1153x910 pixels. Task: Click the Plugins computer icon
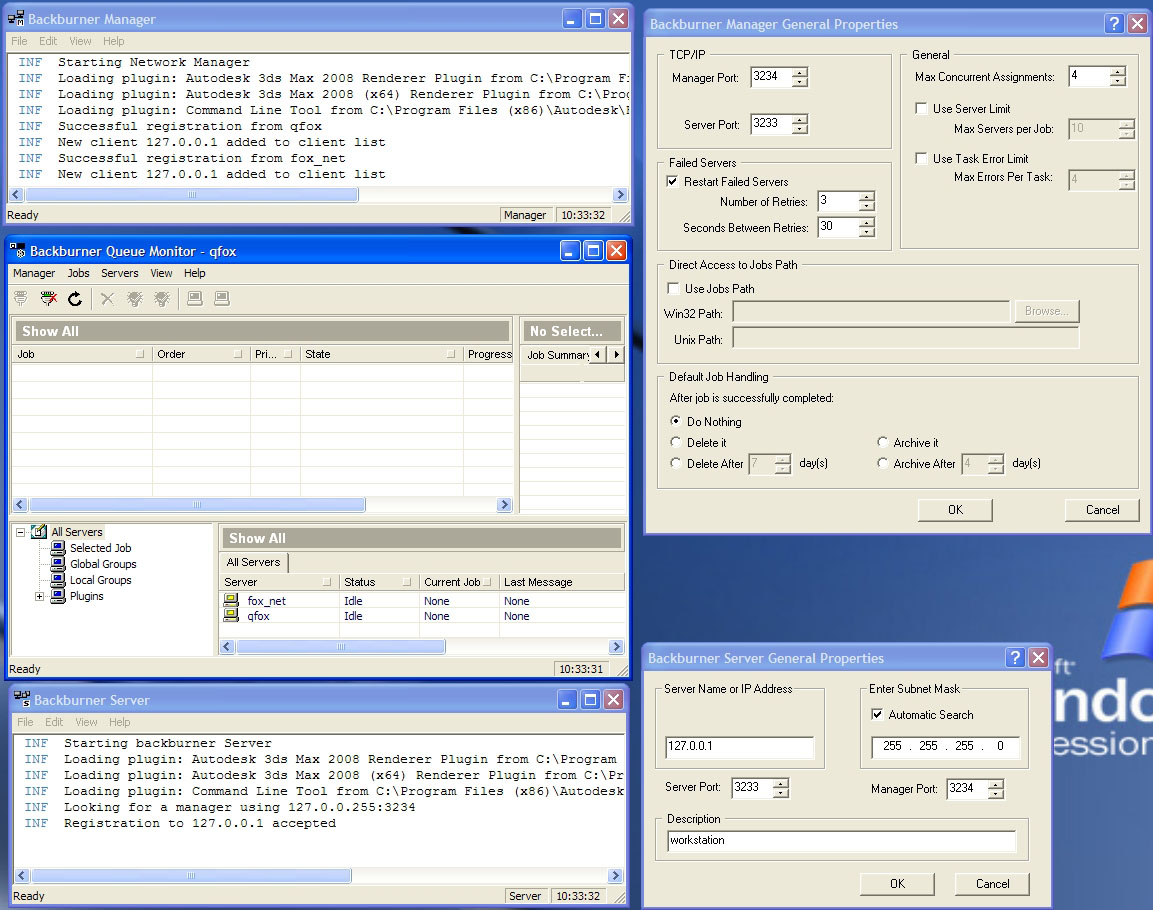pos(58,596)
